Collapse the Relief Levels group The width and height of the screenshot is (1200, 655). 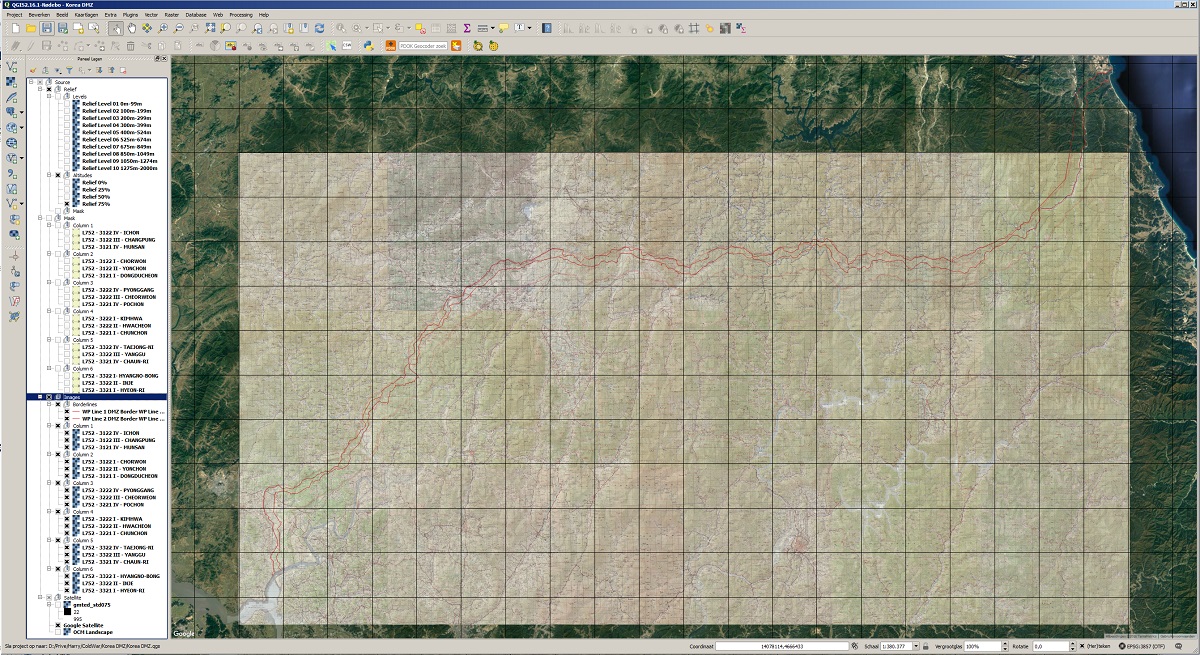(48, 96)
